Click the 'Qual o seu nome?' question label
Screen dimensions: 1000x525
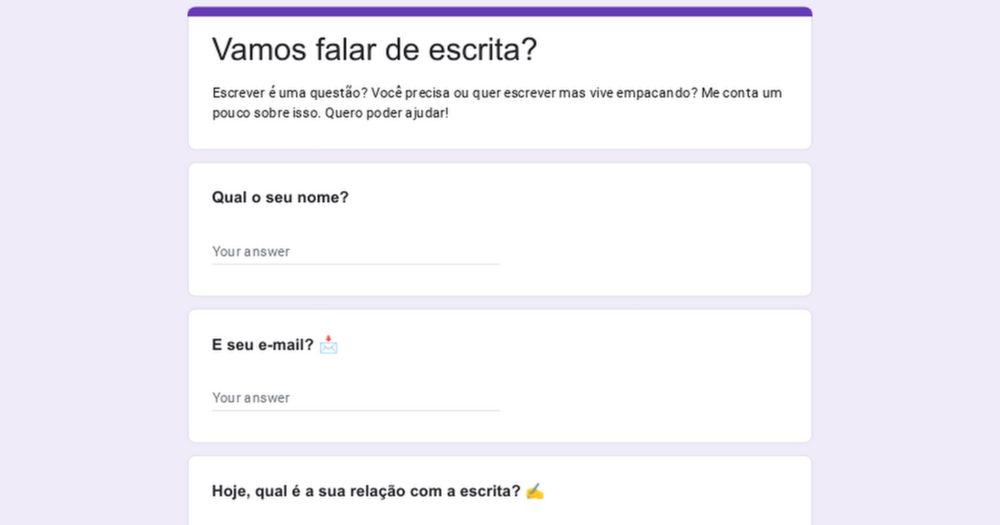coord(280,197)
